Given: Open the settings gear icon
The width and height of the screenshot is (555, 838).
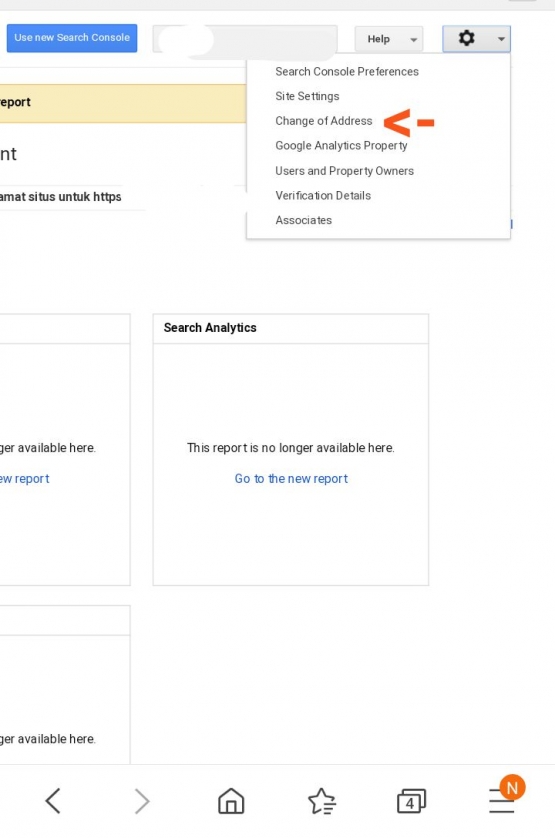Looking at the screenshot, I should pyautogui.click(x=466, y=38).
